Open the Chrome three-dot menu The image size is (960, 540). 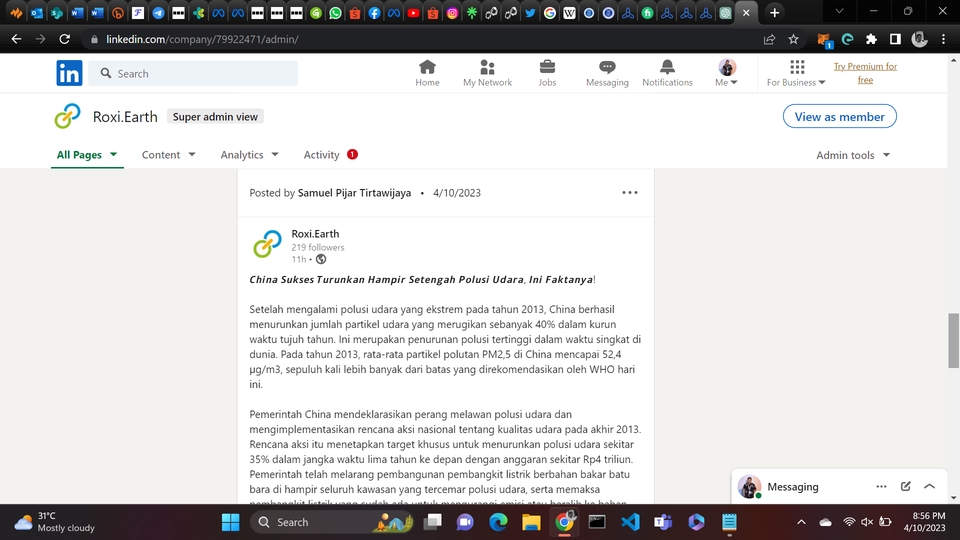943,39
